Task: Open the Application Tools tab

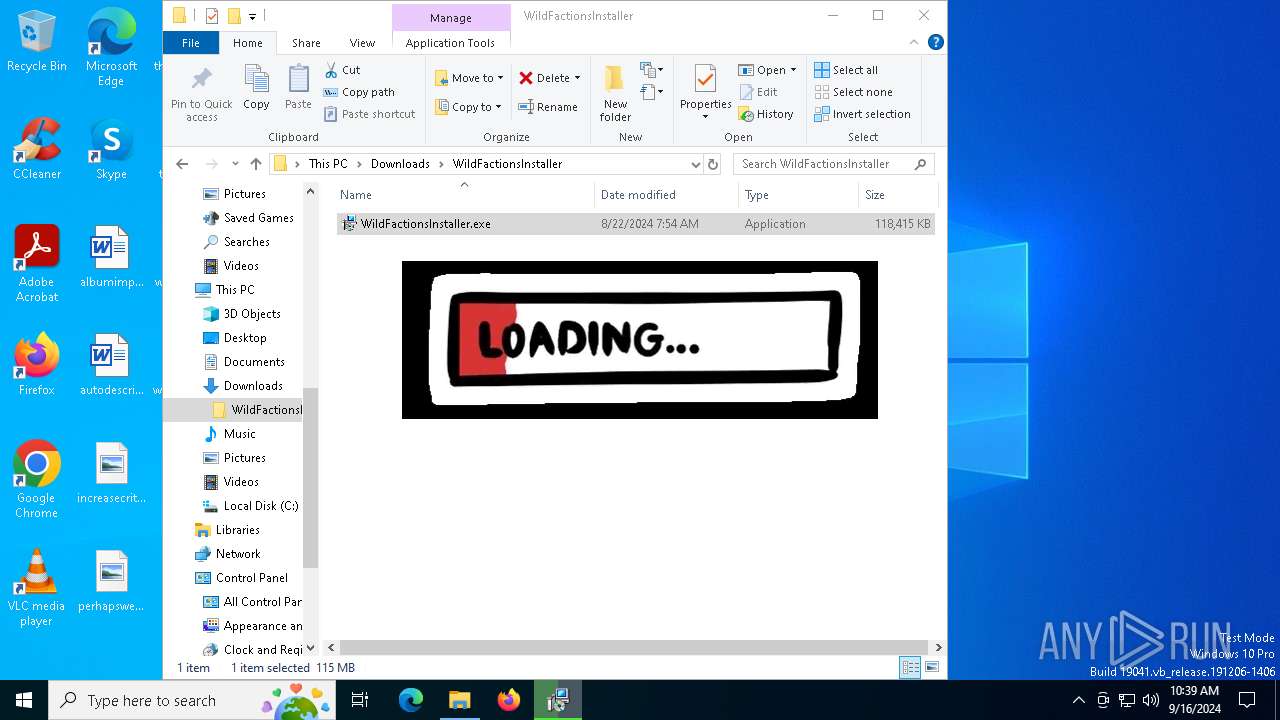Action: click(450, 43)
